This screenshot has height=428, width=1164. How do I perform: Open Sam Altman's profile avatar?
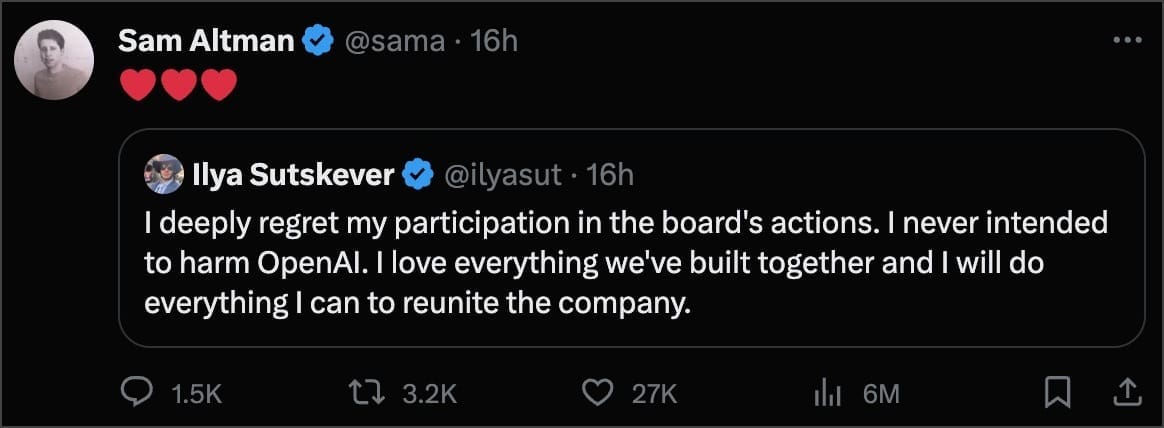click(x=54, y=60)
